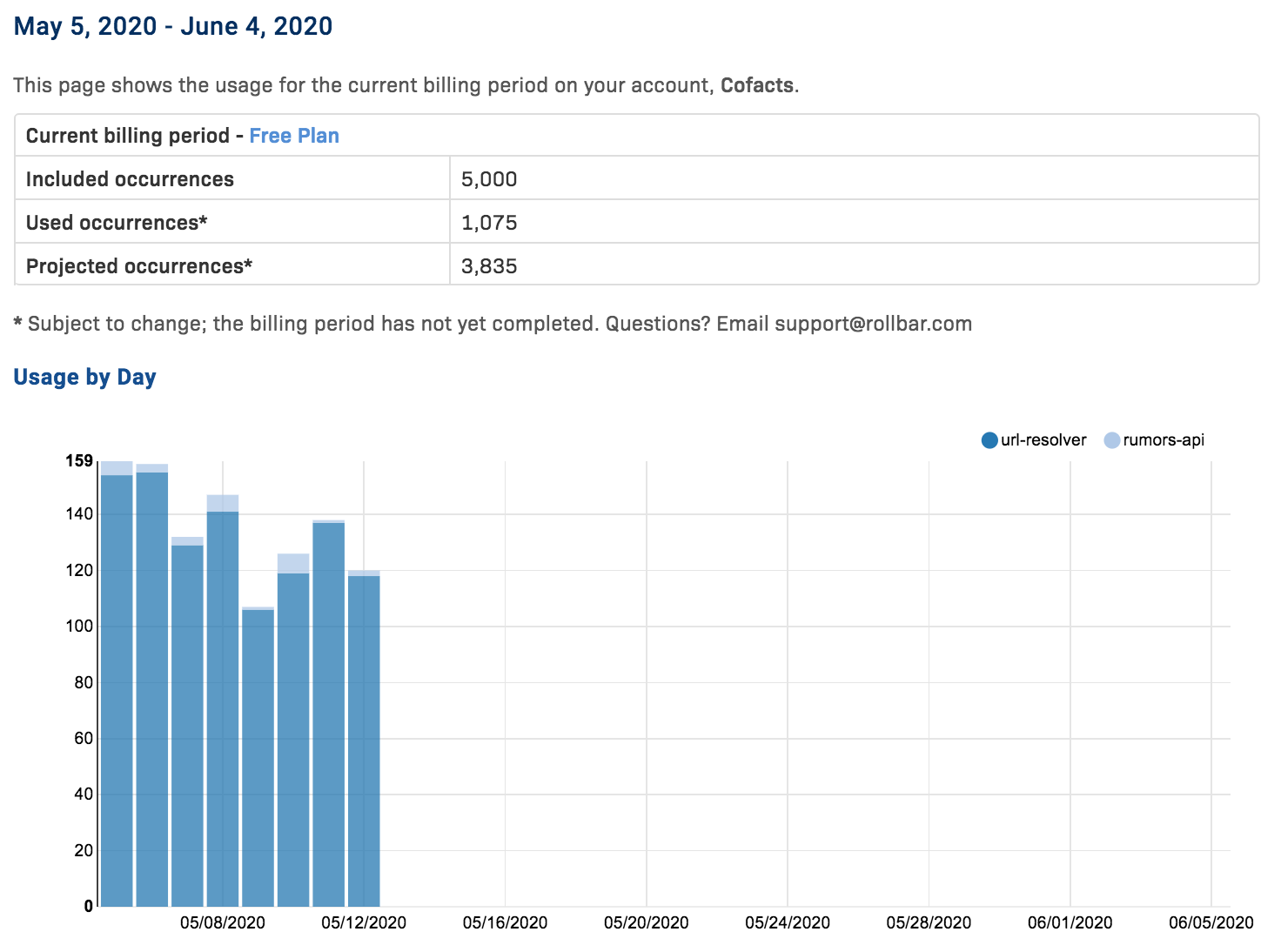Click the support@rollbar.com email address
This screenshot has width=1281, height=952.
pos(873,324)
